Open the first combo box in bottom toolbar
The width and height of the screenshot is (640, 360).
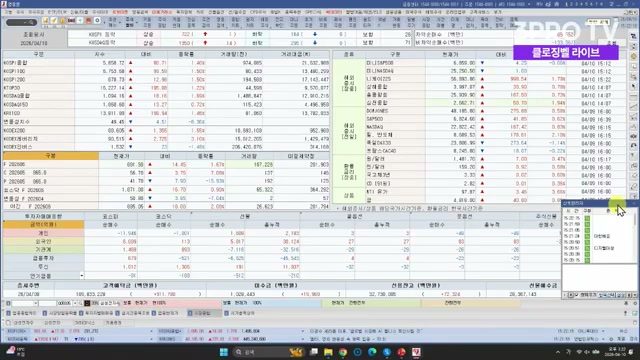[x=24, y=303]
